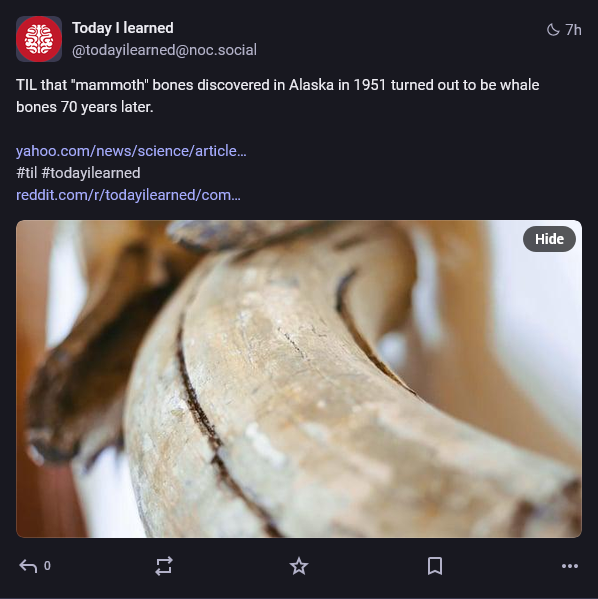Screen dimensions: 598x599
Task: Open the yahoo.com news science article link
Action: [x=131, y=151]
